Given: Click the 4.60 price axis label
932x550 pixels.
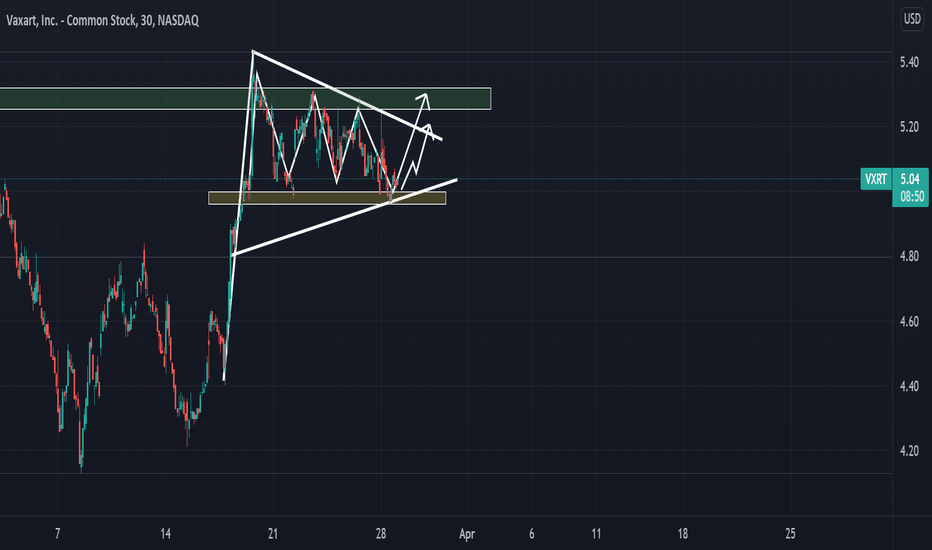Looking at the screenshot, I should coord(909,322).
